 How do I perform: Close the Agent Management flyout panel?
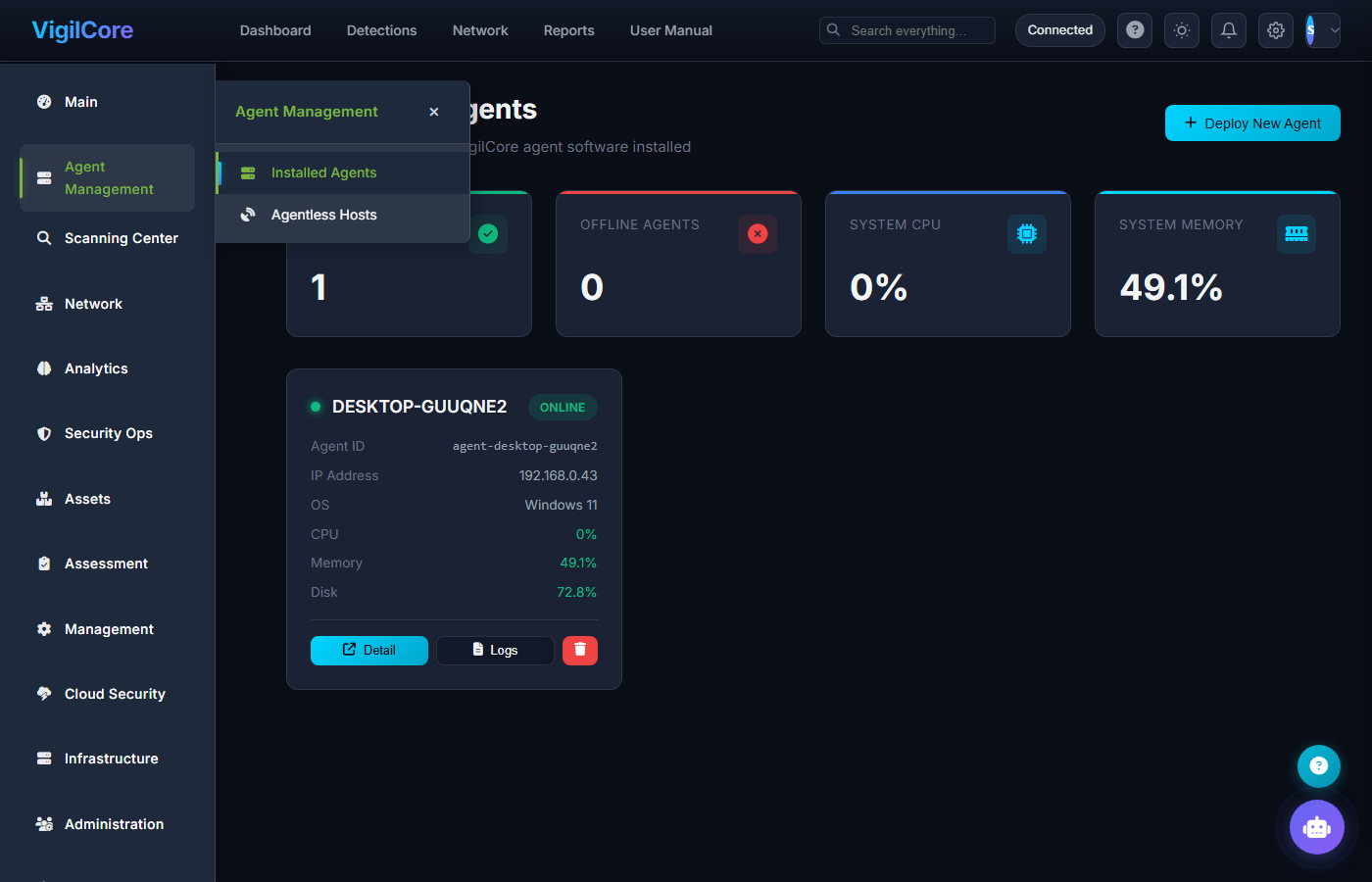434,112
